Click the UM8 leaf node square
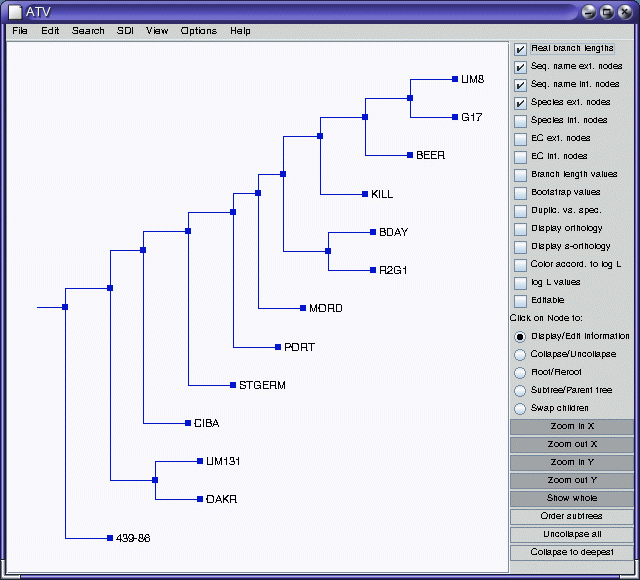640x580 pixels. pyautogui.click(x=453, y=78)
